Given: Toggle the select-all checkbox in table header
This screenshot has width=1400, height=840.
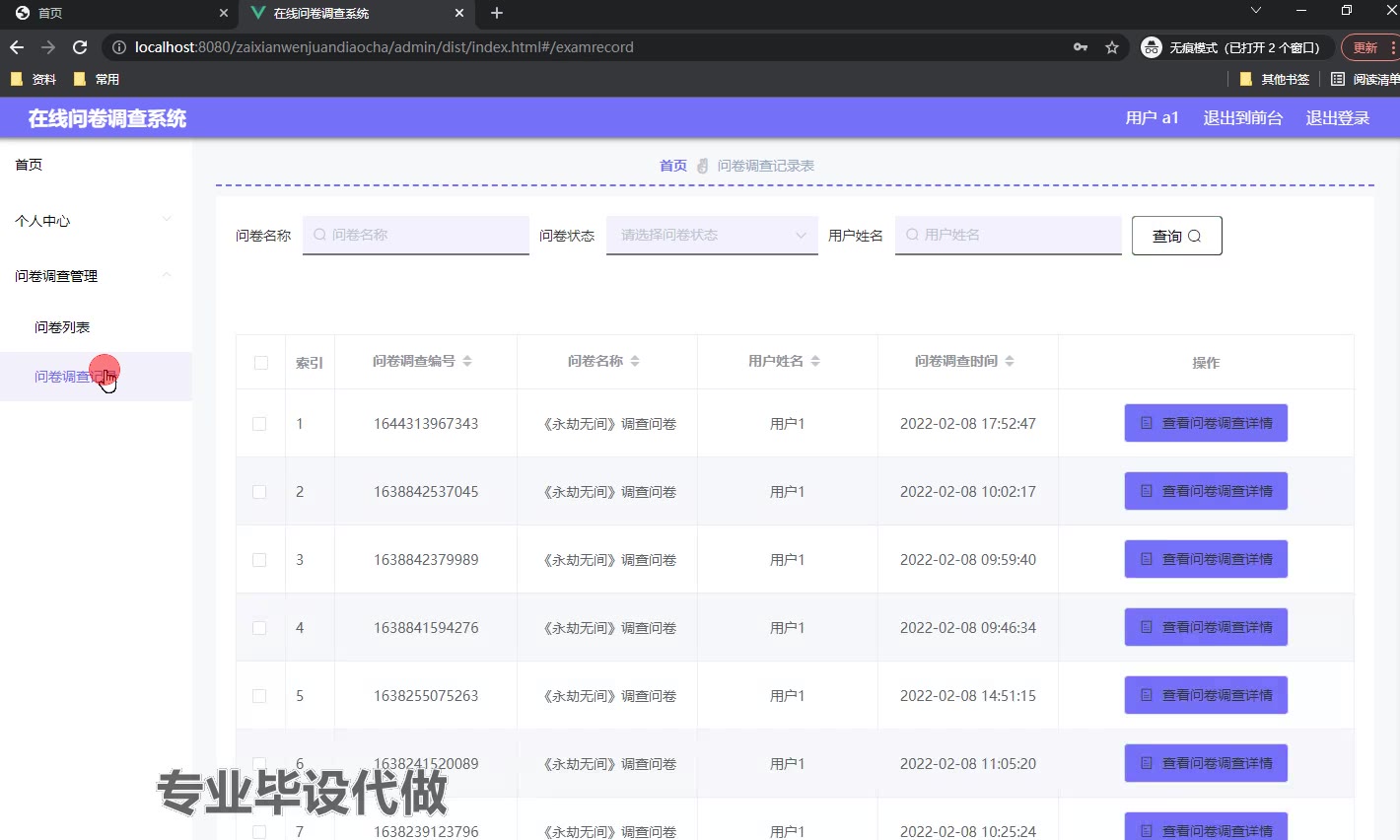Looking at the screenshot, I should (261, 363).
